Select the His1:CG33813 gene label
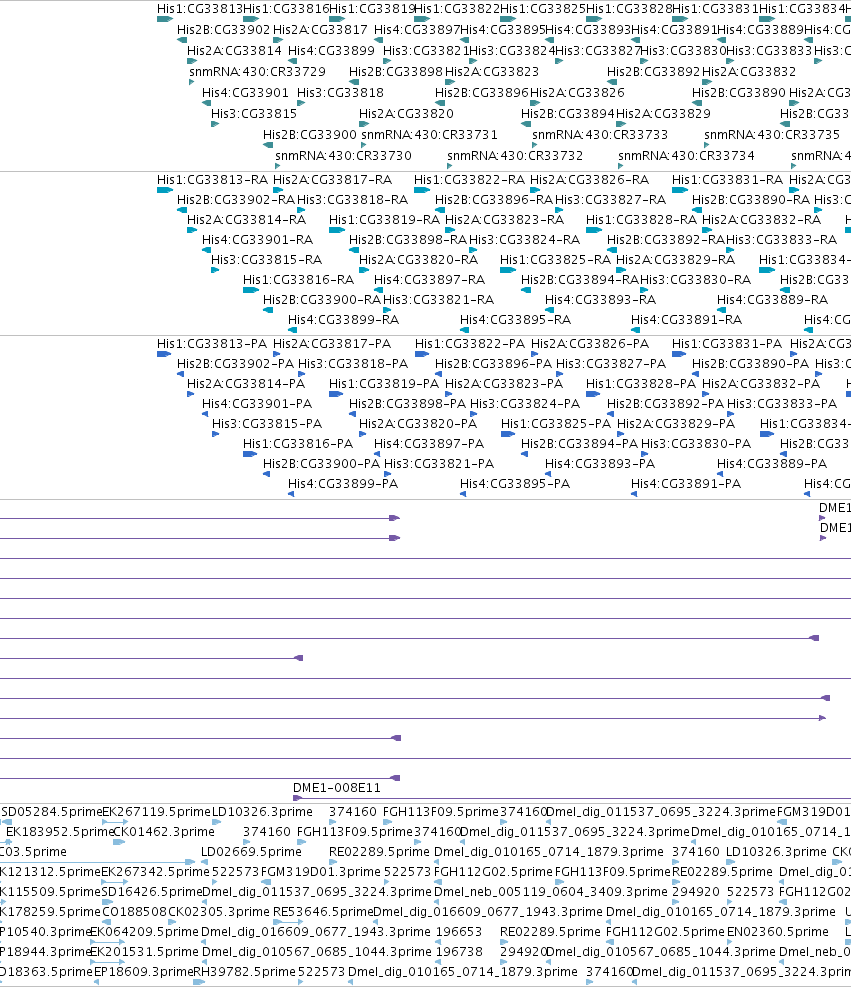851x987 pixels. tap(200, 9)
